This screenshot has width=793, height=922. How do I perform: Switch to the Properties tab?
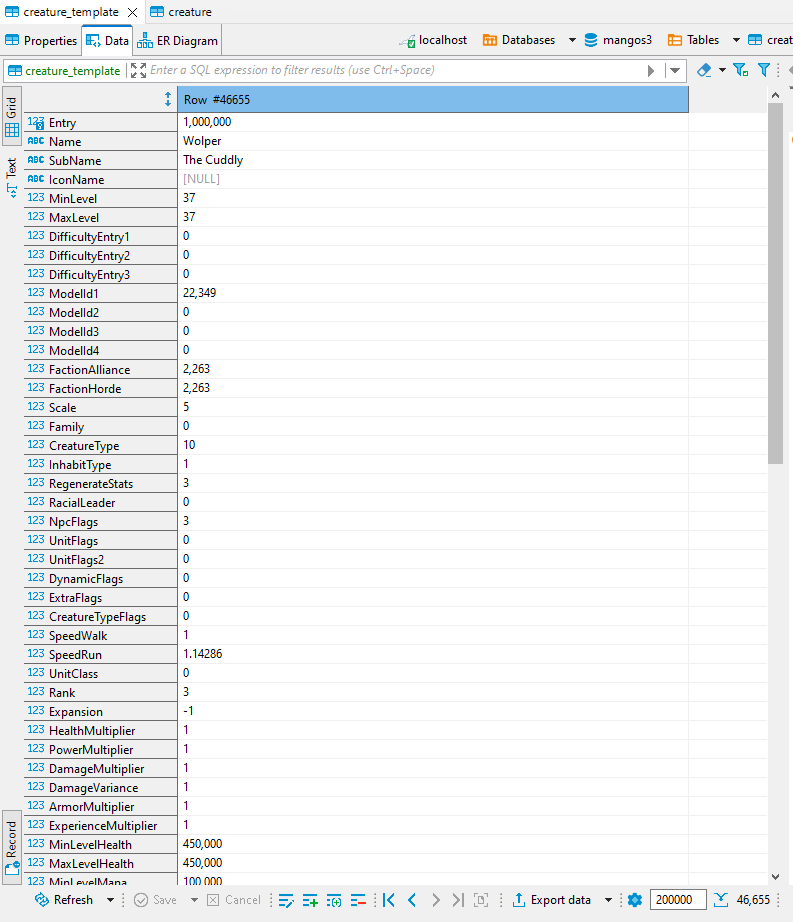coord(41,41)
